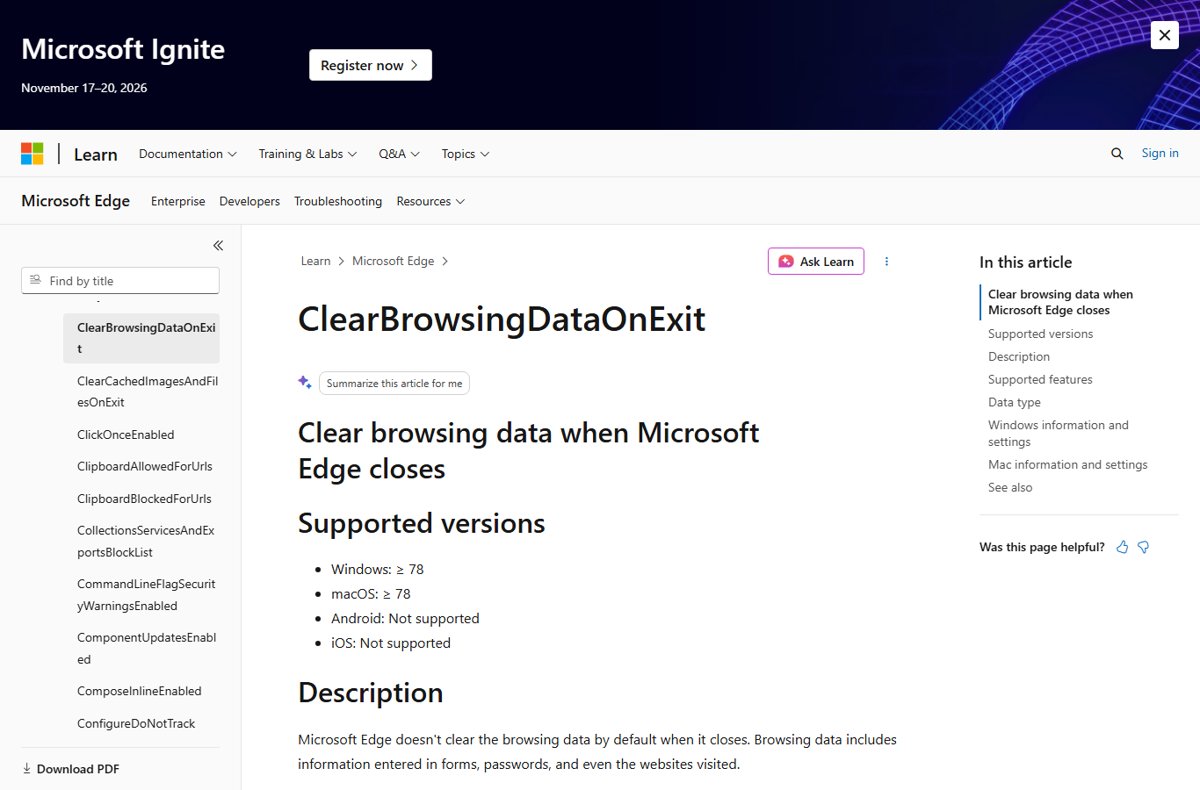The image size is (1200, 790).
Task: Open CommandLineFlagSecurityWarningsEnabled in the sidebar
Action: (x=146, y=595)
